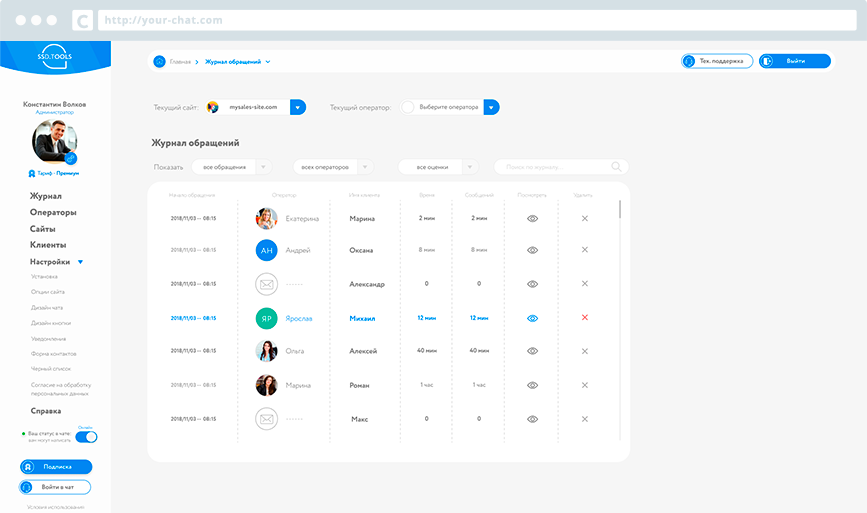Open Журнал in the sidebar
This screenshot has width=867, height=513.
click(x=45, y=196)
